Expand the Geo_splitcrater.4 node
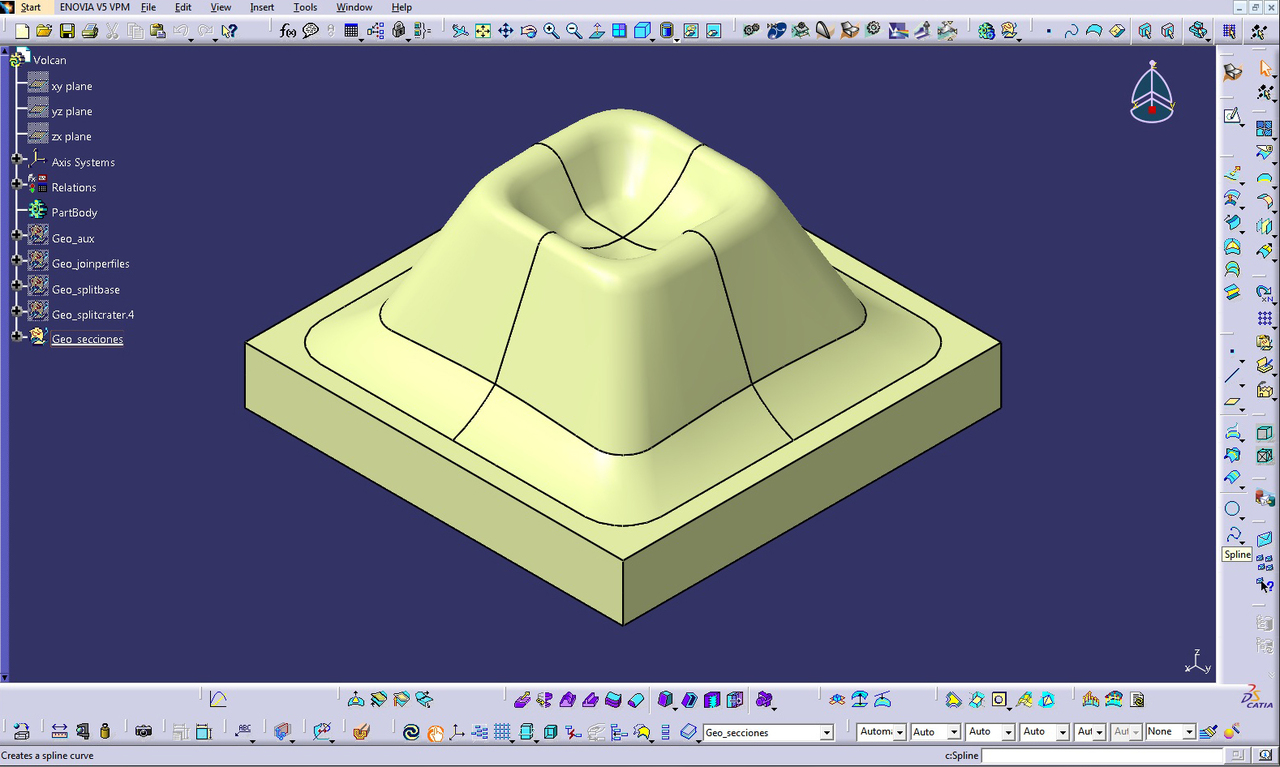This screenshot has height=767, width=1280. pos(17,312)
